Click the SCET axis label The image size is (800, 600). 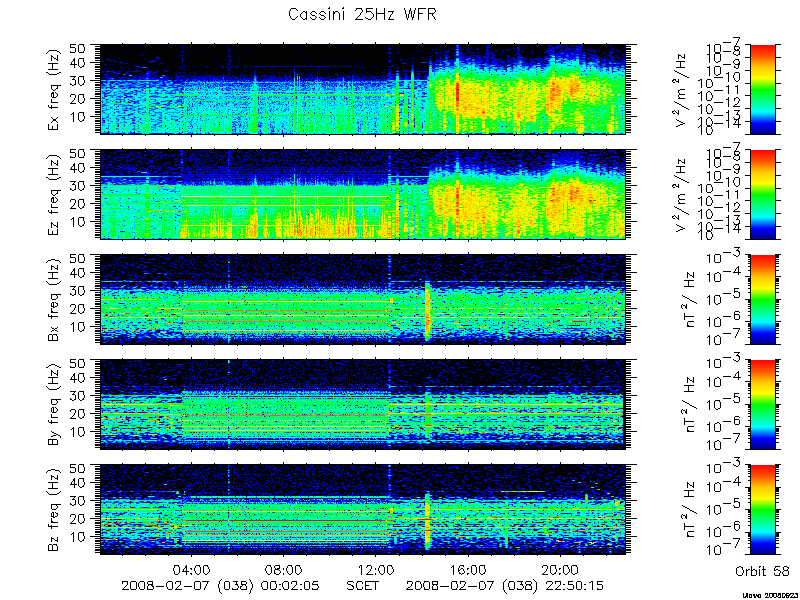363,585
